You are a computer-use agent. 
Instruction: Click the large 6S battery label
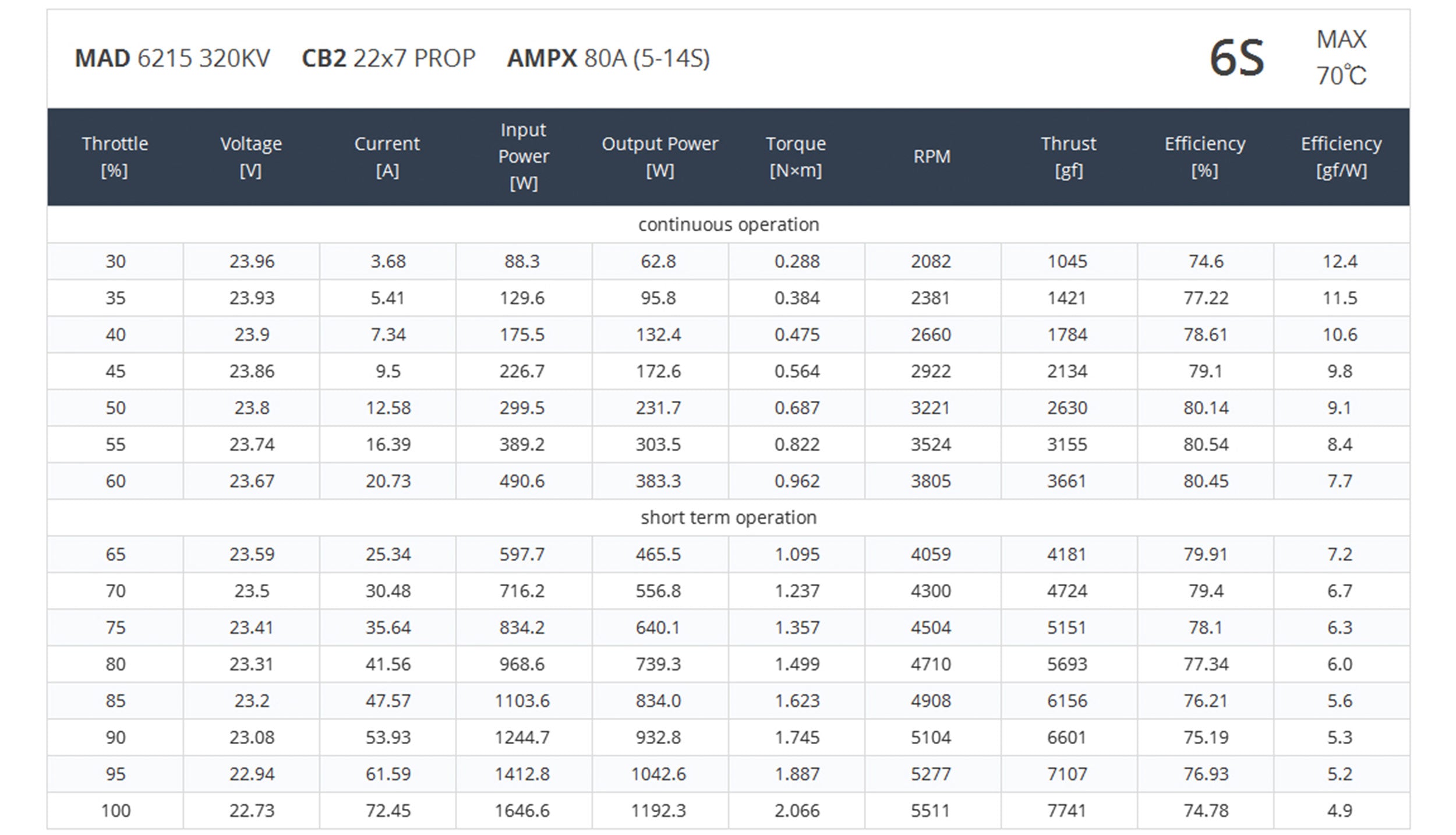(x=1236, y=58)
